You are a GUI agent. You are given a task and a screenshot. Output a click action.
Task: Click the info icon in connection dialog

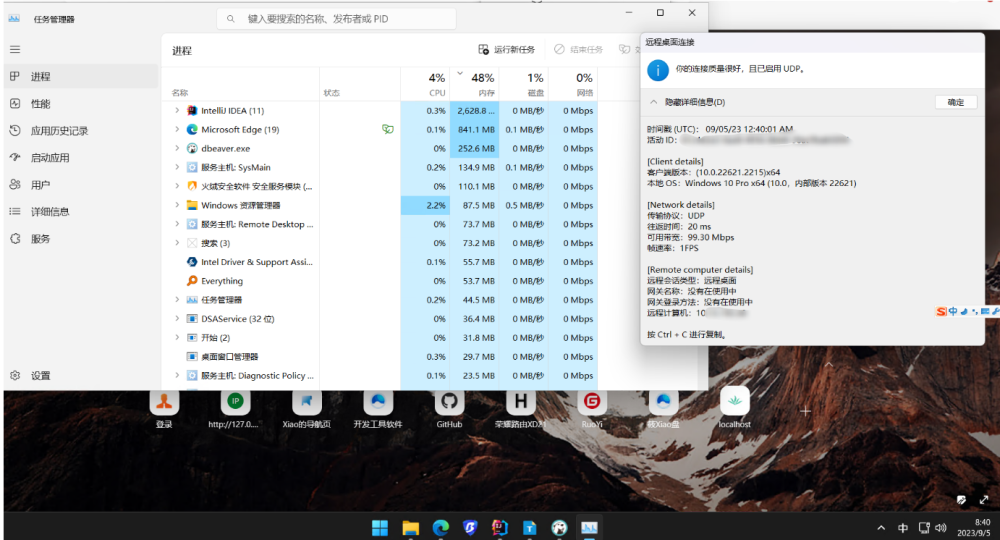[658, 69]
